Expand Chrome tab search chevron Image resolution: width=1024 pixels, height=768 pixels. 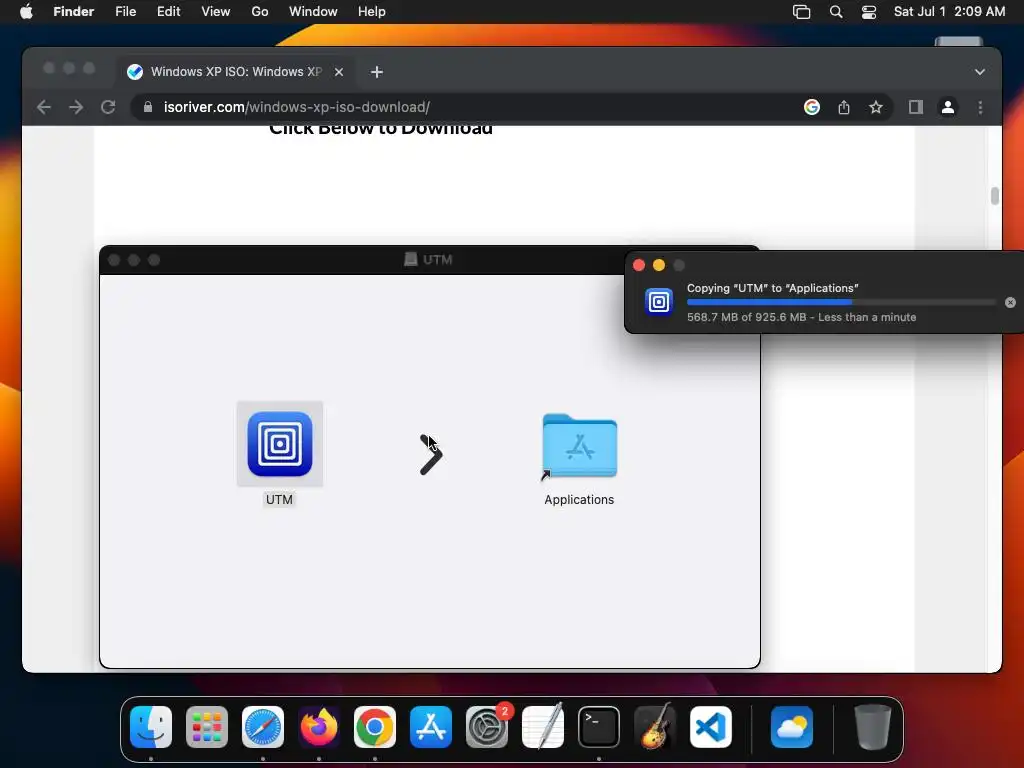[980, 72]
